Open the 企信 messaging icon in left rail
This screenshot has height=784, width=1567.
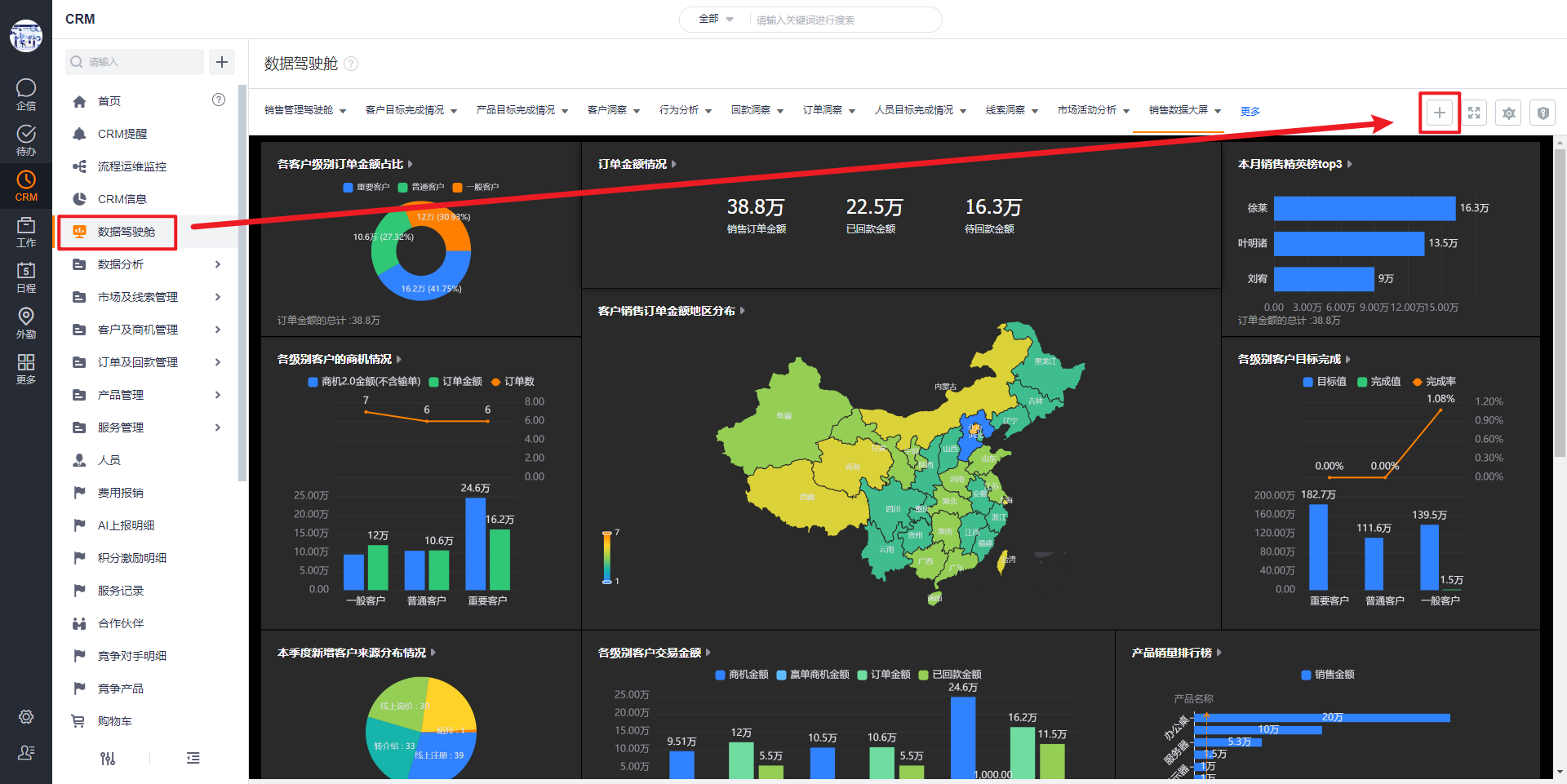(26, 94)
